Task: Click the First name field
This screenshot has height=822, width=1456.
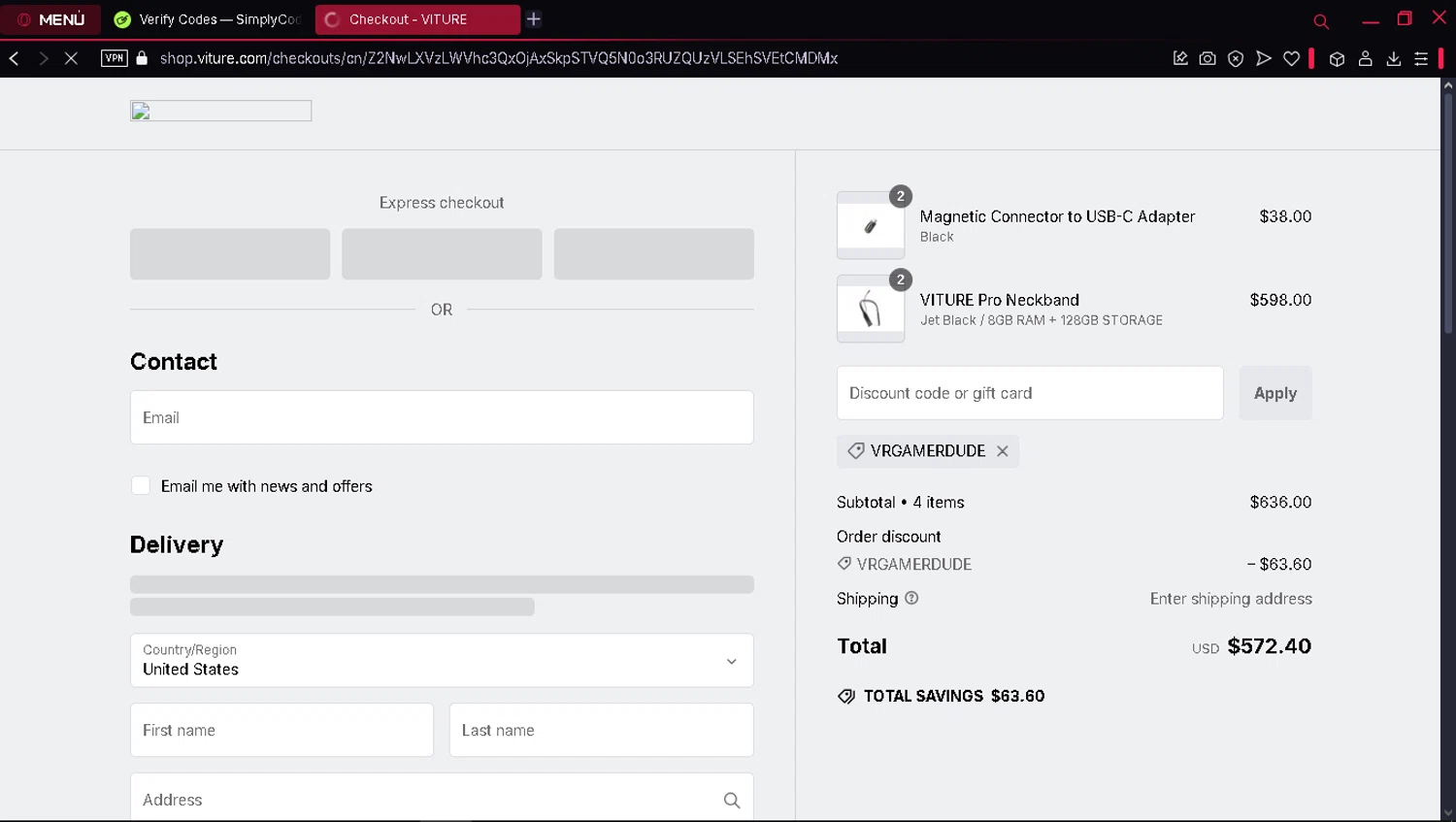Action: pos(281,730)
